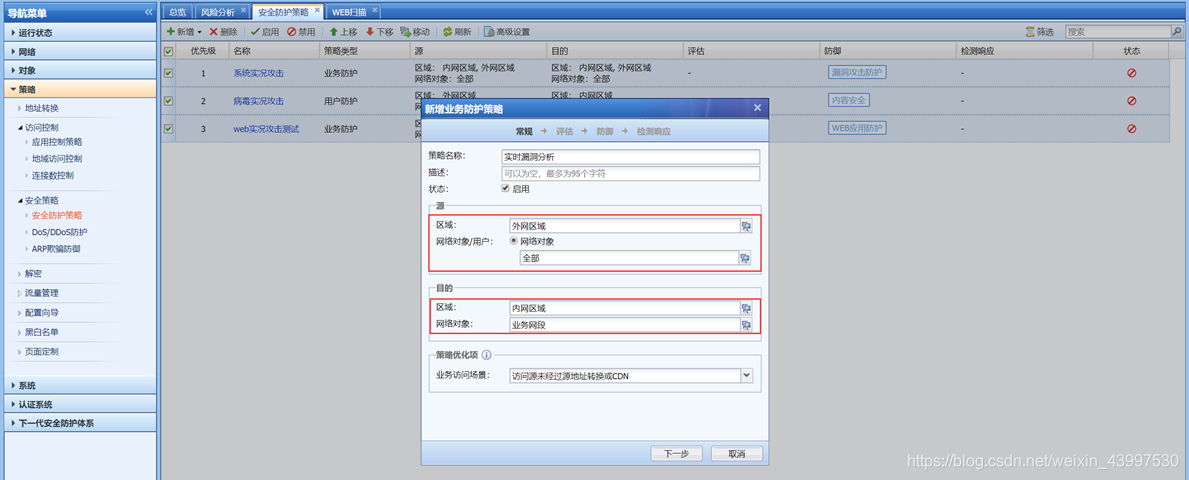
Task: Toggle checkbox for web实况攻击测试 row
Action: 168,129
